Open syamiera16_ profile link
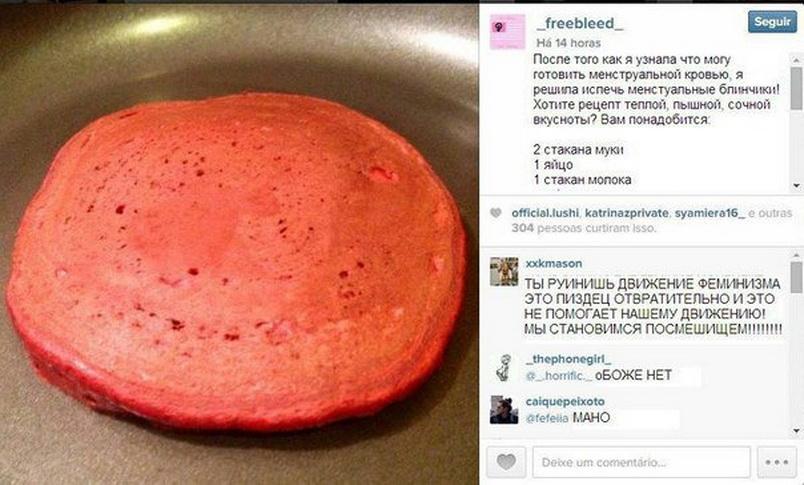804x485 pixels. pyautogui.click(x=709, y=213)
